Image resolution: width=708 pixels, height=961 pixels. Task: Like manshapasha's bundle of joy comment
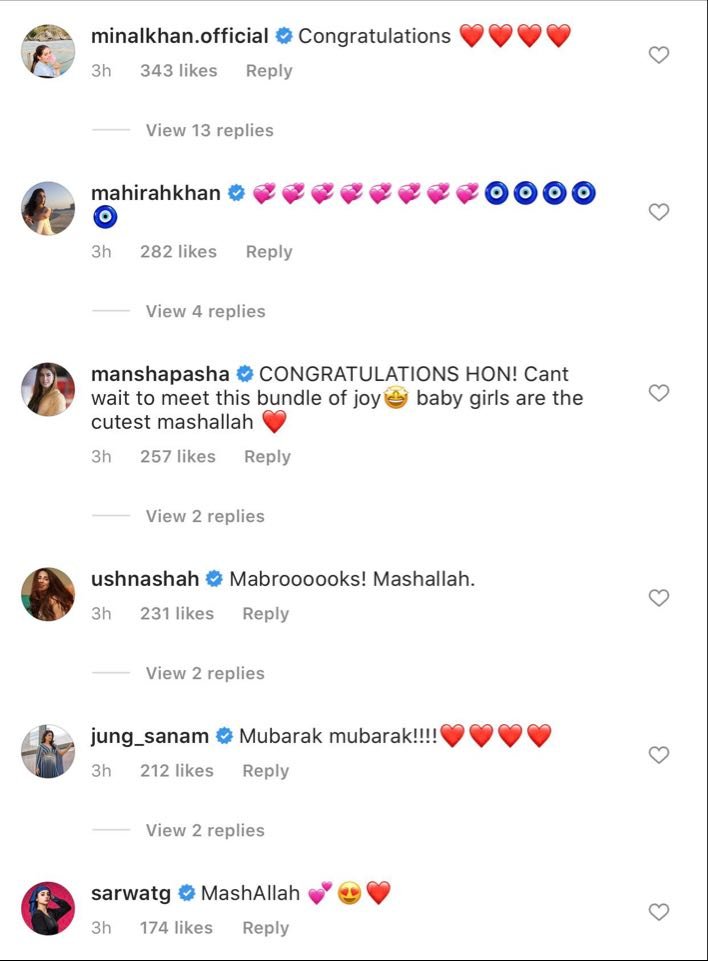coord(659,393)
